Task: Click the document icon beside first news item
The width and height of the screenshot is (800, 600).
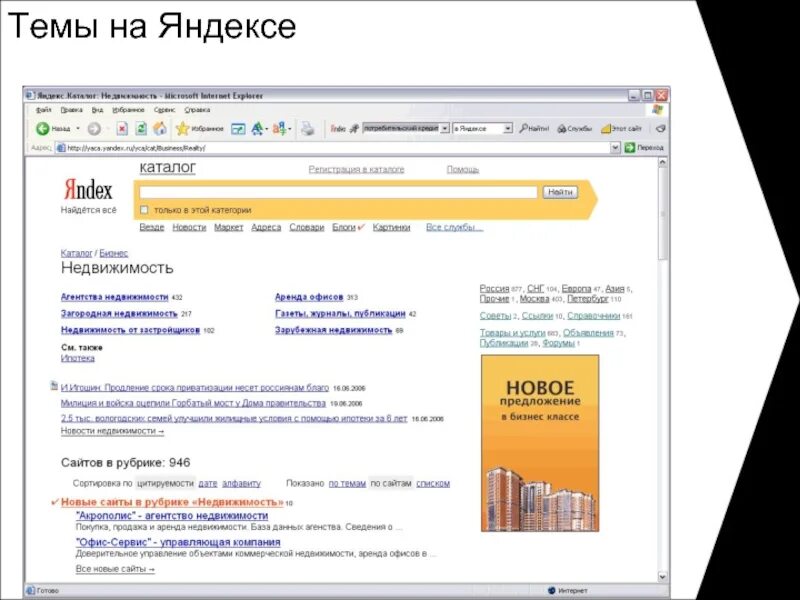Action: pyautogui.click(x=54, y=386)
